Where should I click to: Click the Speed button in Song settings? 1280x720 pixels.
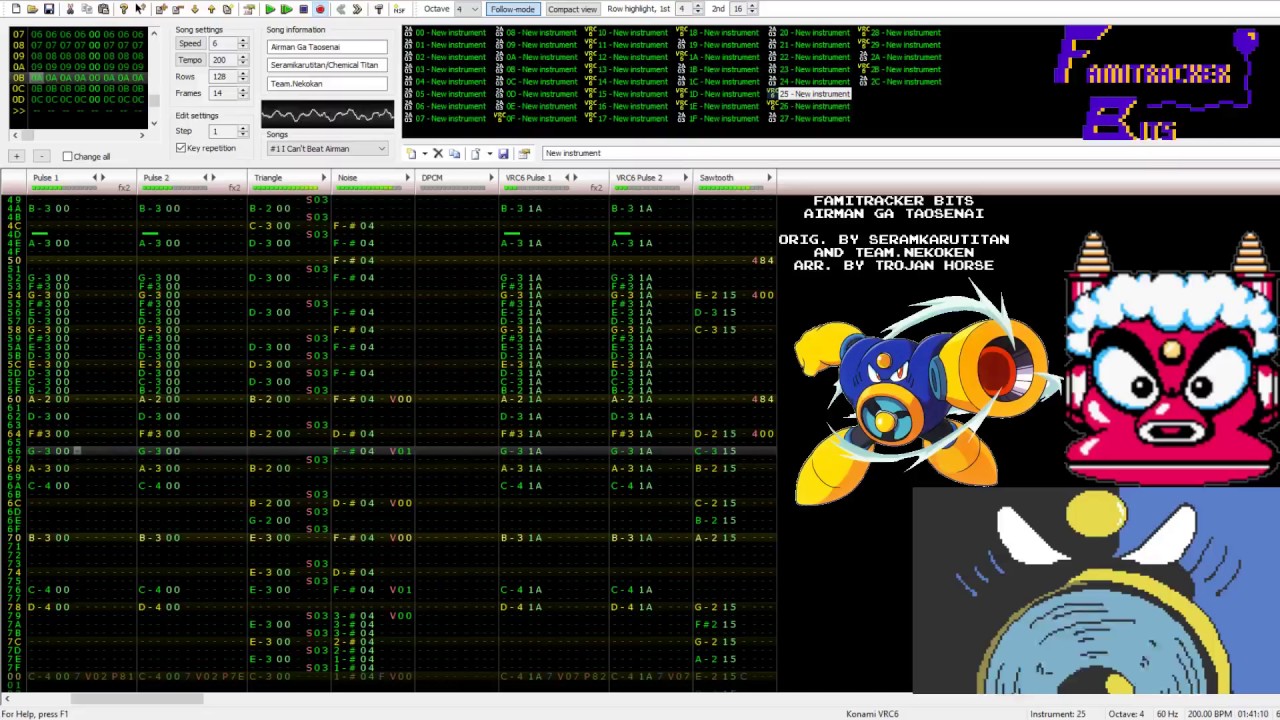190,43
